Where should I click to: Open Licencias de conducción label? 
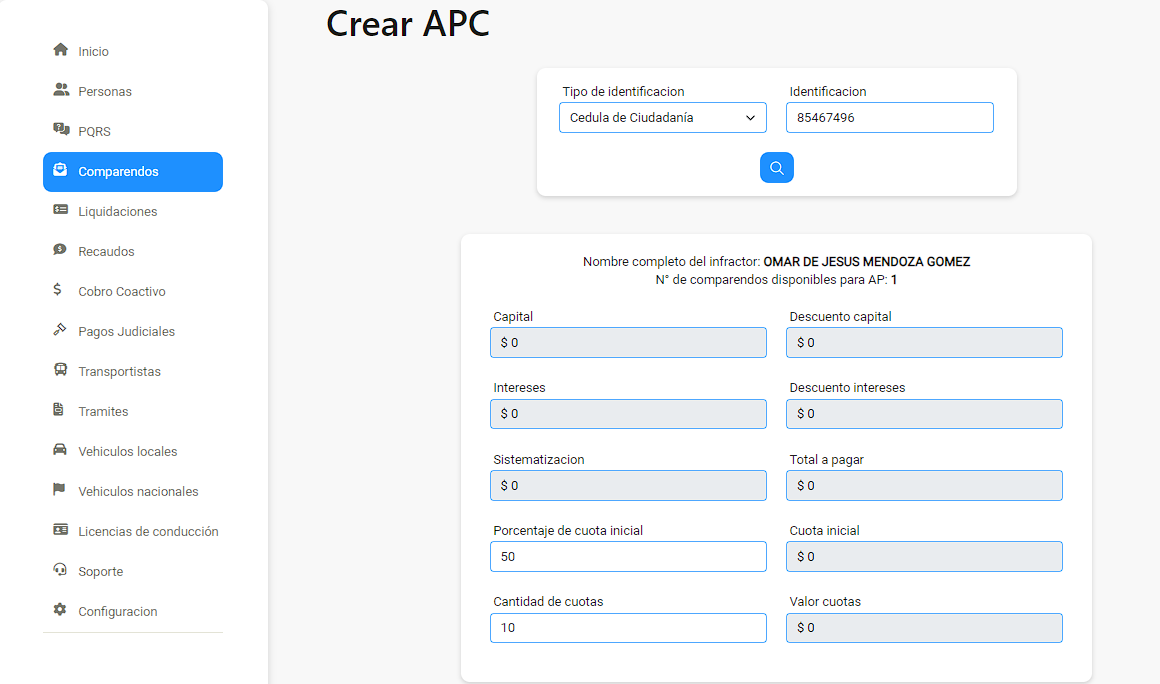coord(149,531)
